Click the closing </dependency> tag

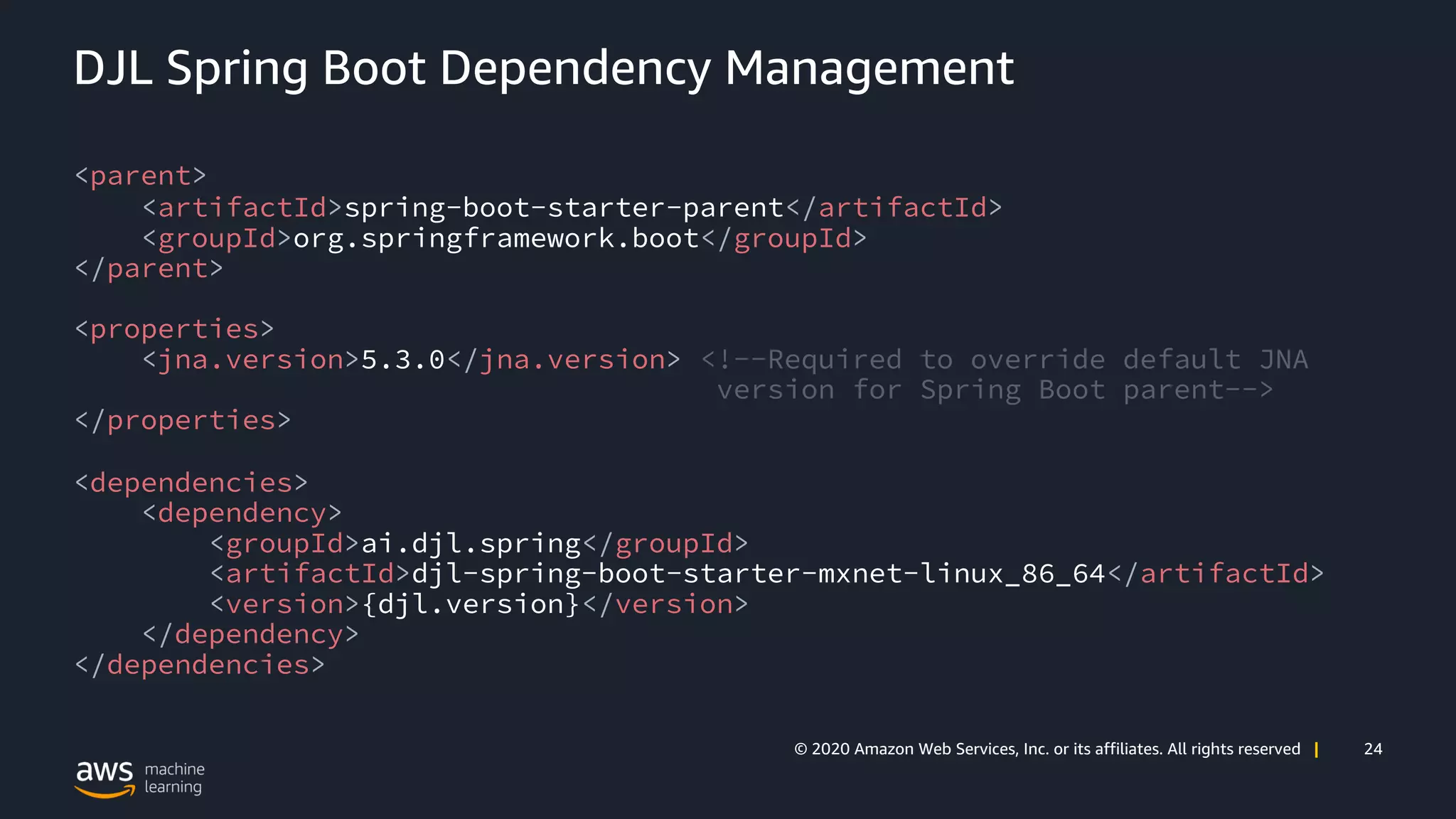pyautogui.click(x=250, y=634)
